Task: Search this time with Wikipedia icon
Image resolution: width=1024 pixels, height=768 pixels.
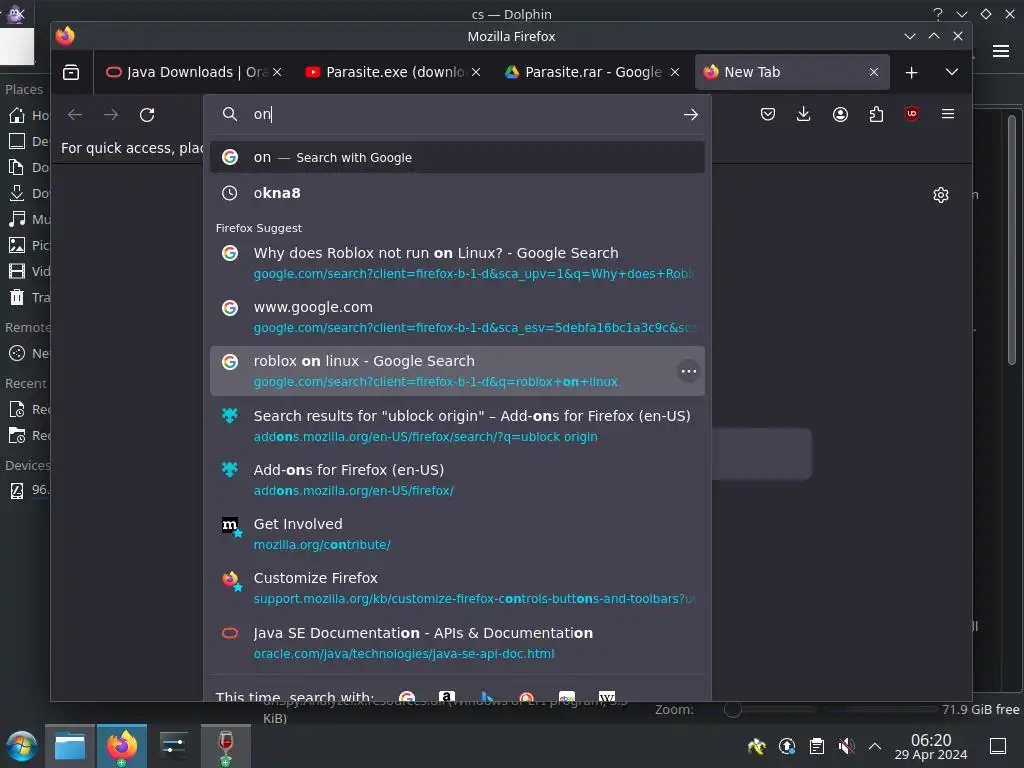Action: pyautogui.click(x=607, y=697)
